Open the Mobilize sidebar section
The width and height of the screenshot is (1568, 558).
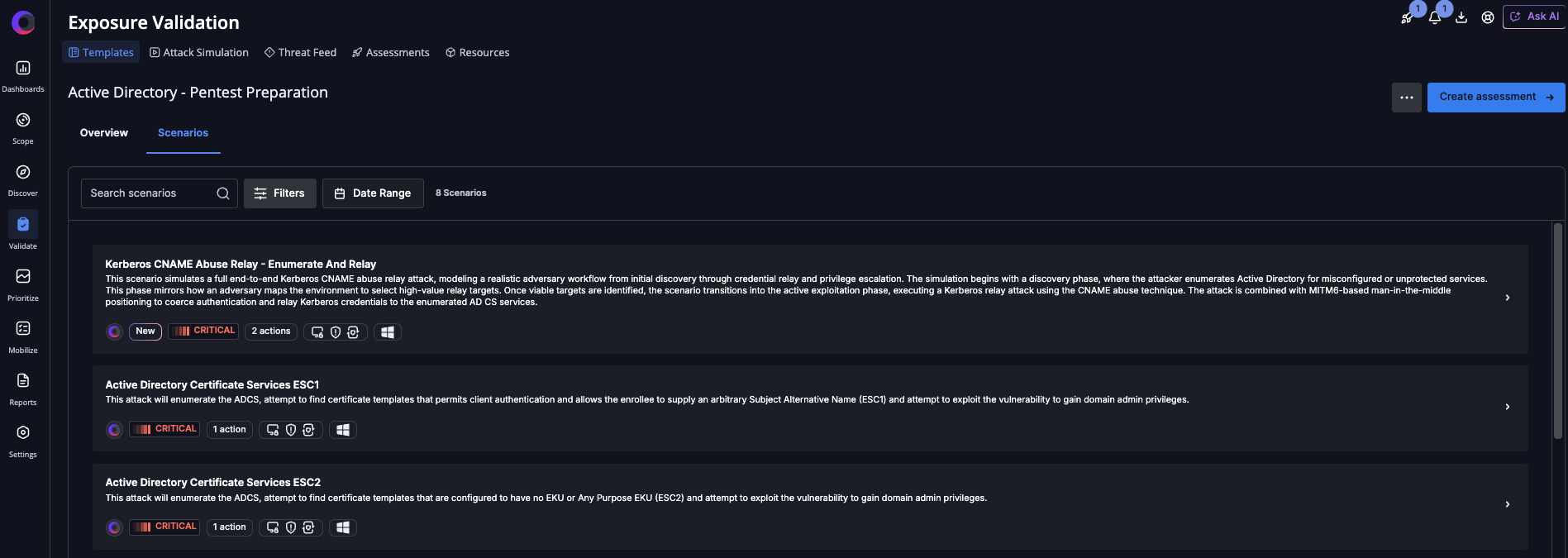pos(23,329)
